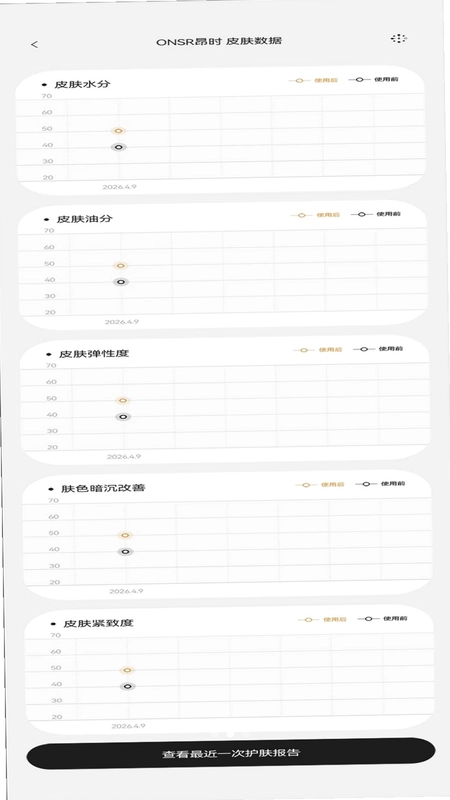Toggle 使用后 legend in 皮肤油分 chart
The height and width of the screenshot is (800, 450).
(315, 215)
